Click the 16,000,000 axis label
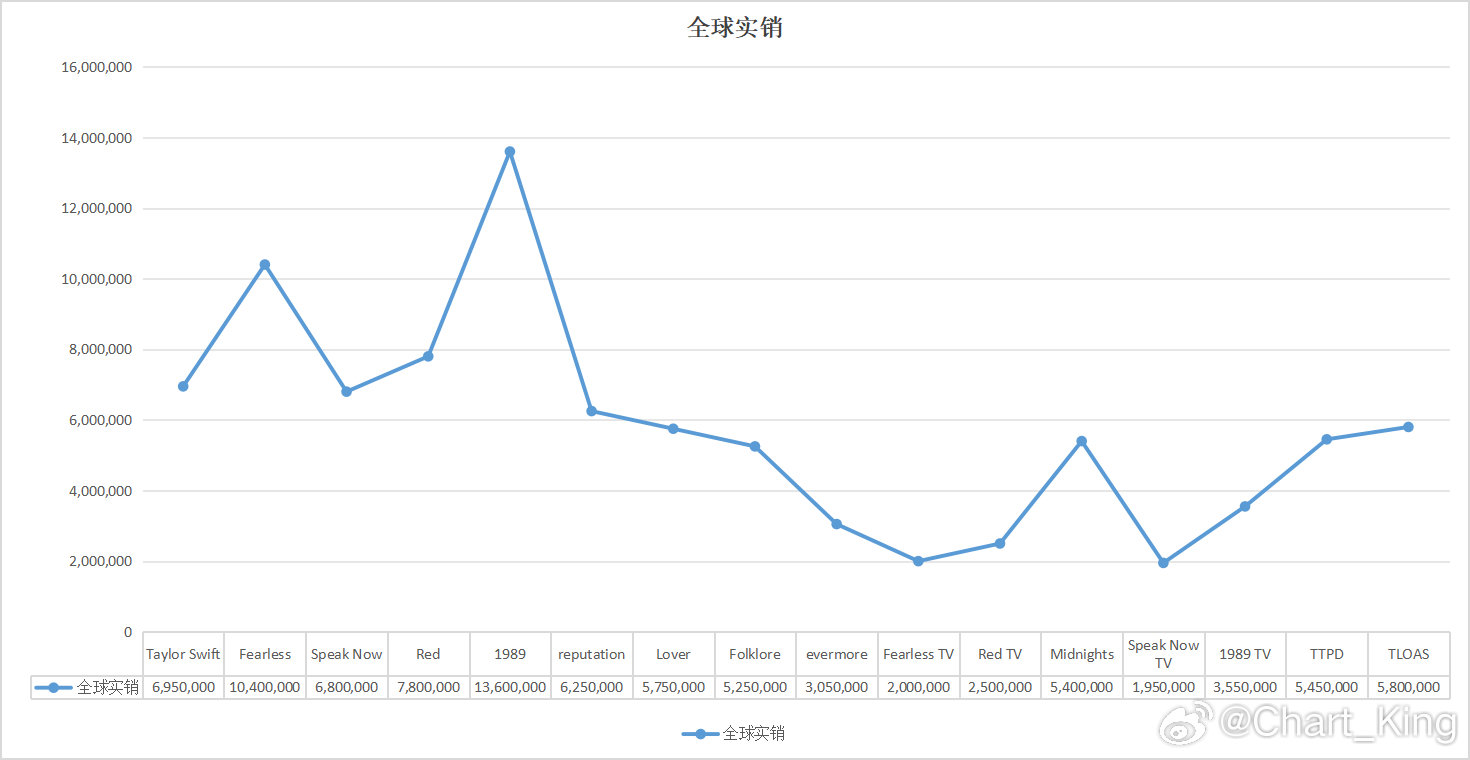Screen dimensions: 1470x760 pos(96,67)
